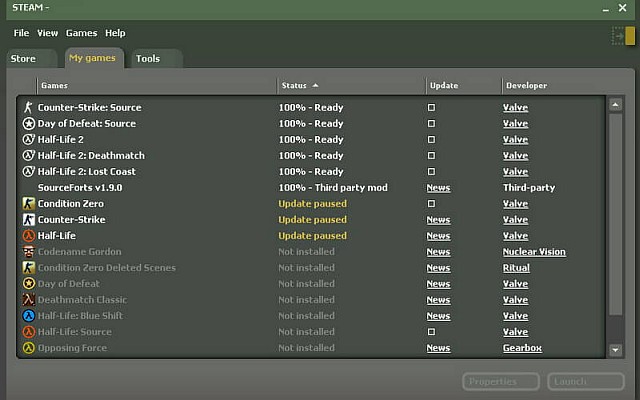Toggle update checkbox for Half-Life 2: Deathmatch

click(431, 155)
